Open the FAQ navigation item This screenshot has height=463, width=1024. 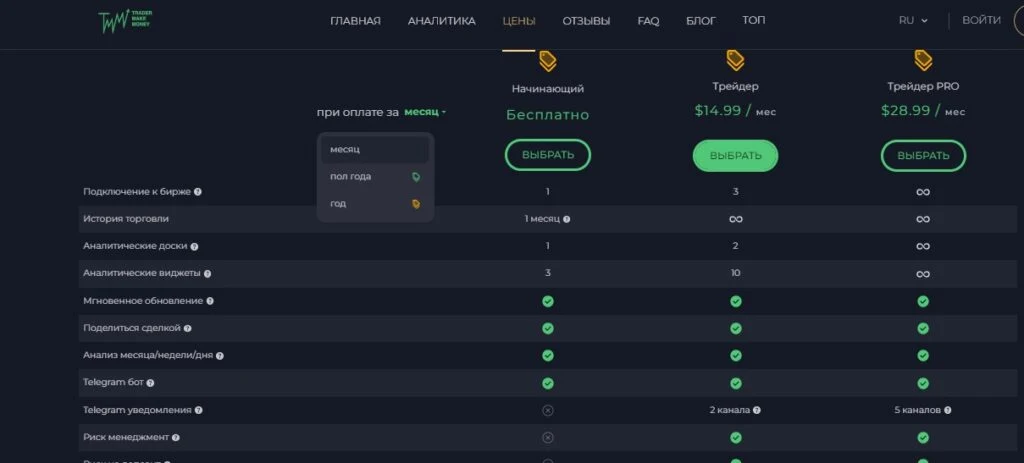click(x=648, y=21)
